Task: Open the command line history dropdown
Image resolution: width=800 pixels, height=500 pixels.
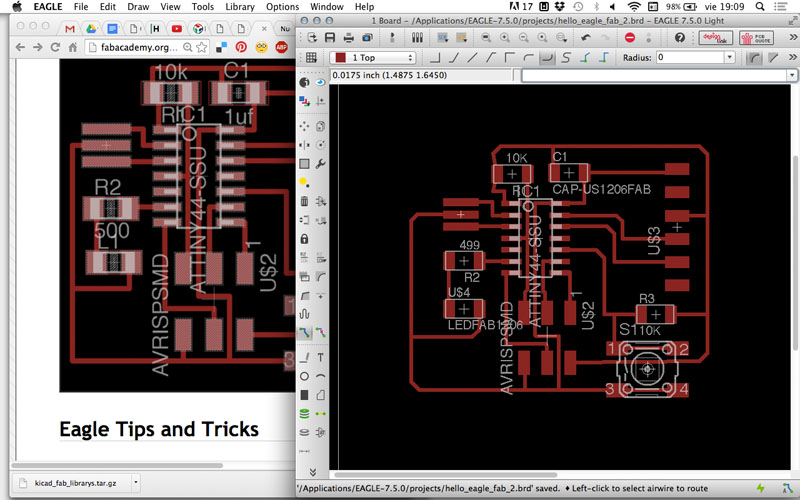Action: (x=791, y=75)
